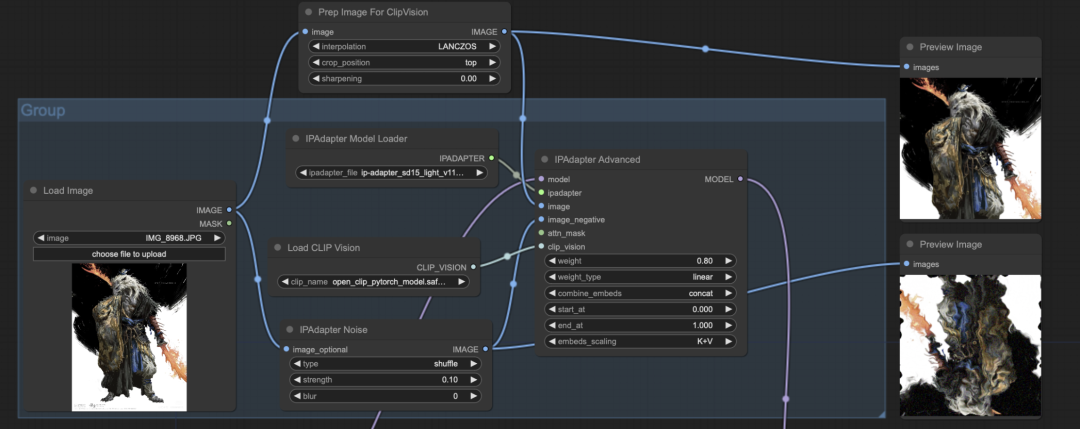Select next image file with right arrow
The height and width of the screenshot is (429, 1080).
coord(218,238)
